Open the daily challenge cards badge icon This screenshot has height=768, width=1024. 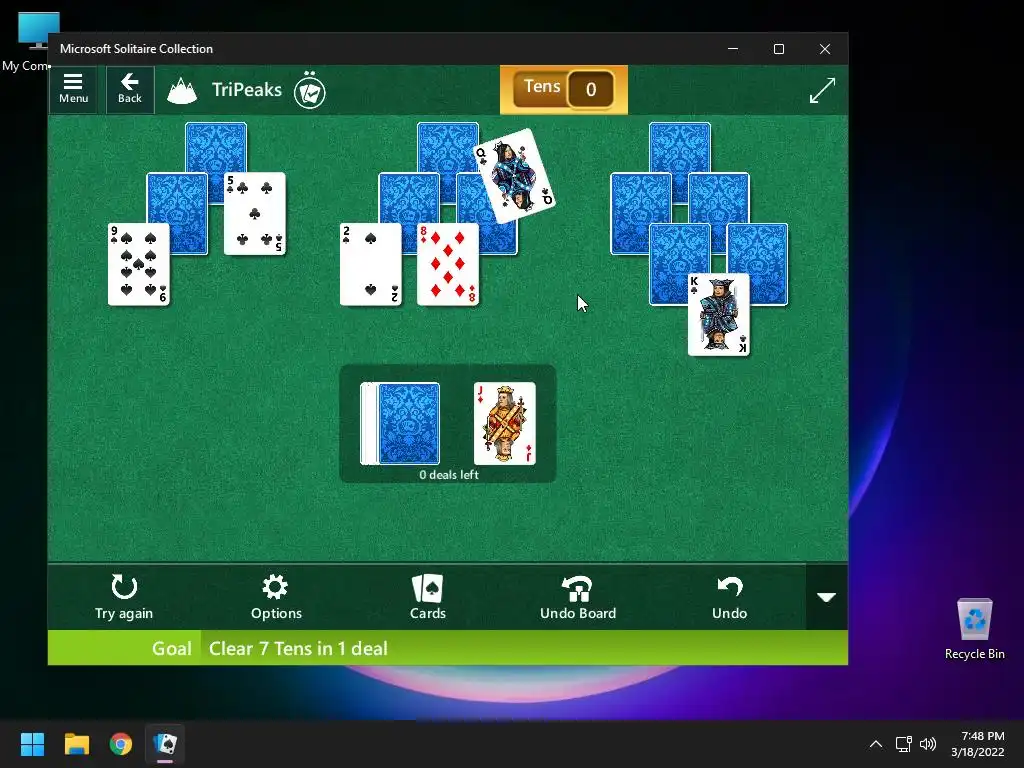[x=310, y=91]
